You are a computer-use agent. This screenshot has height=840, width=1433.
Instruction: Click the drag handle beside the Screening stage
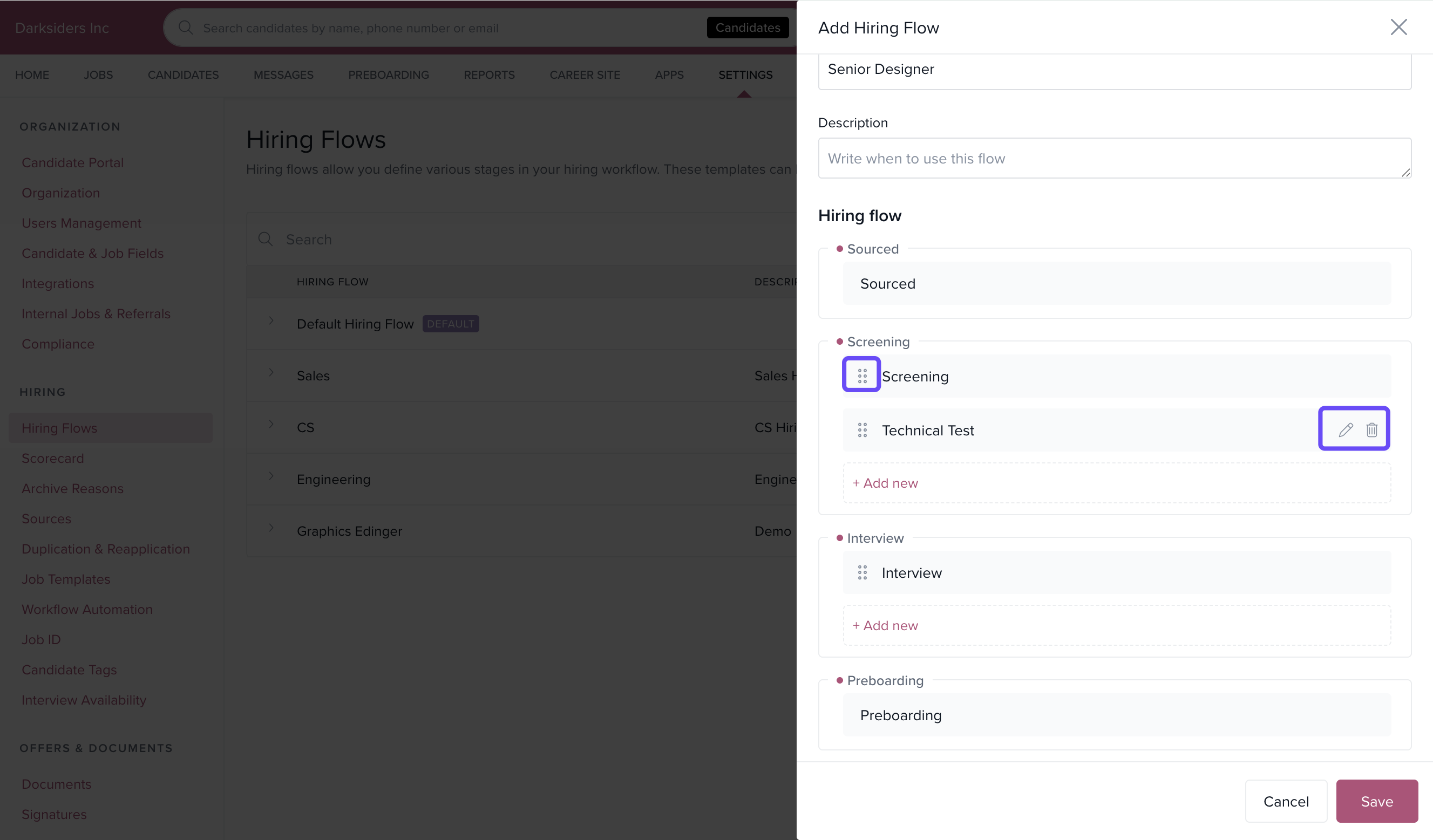coord(862,375)
